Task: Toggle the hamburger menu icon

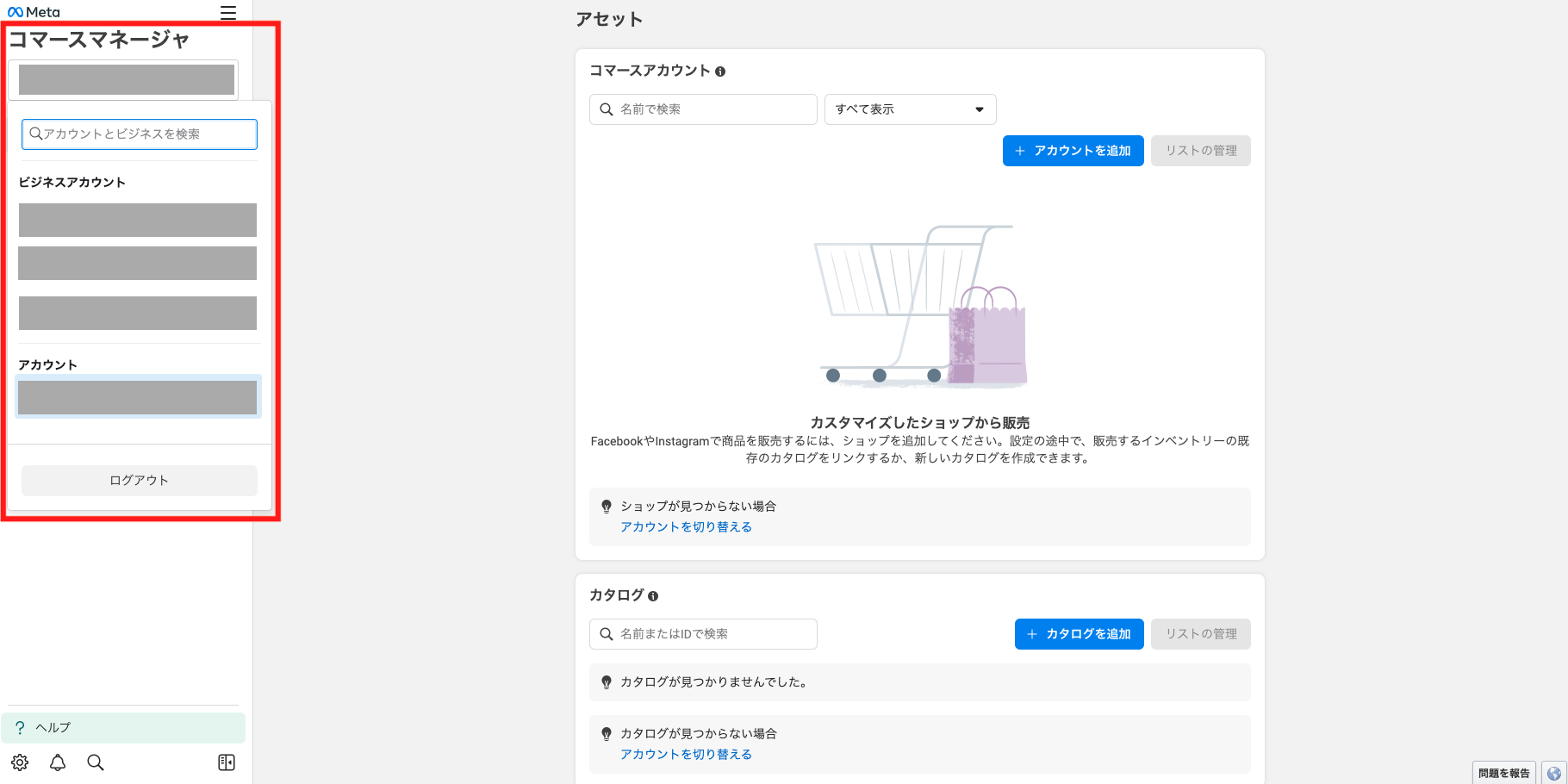Action: tap(228, 13)
